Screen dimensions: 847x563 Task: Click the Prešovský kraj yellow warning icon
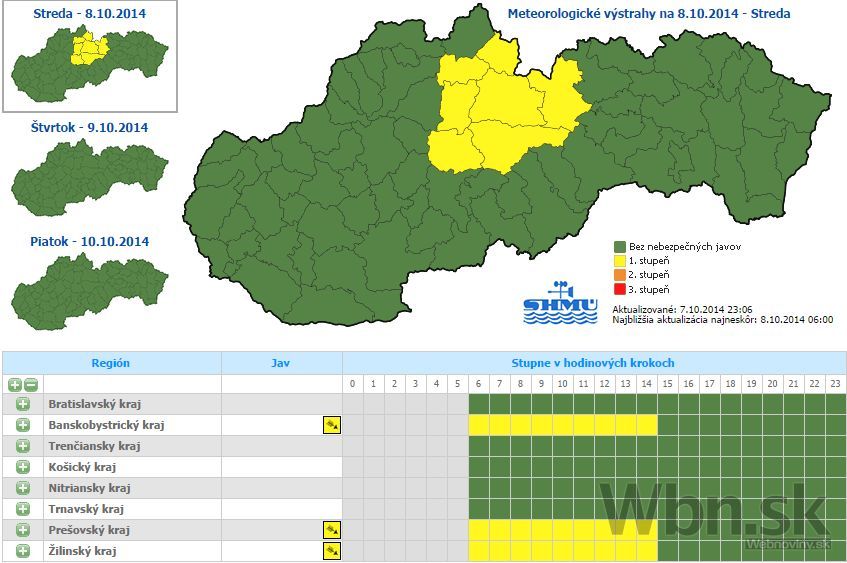[x=332, y=530]
